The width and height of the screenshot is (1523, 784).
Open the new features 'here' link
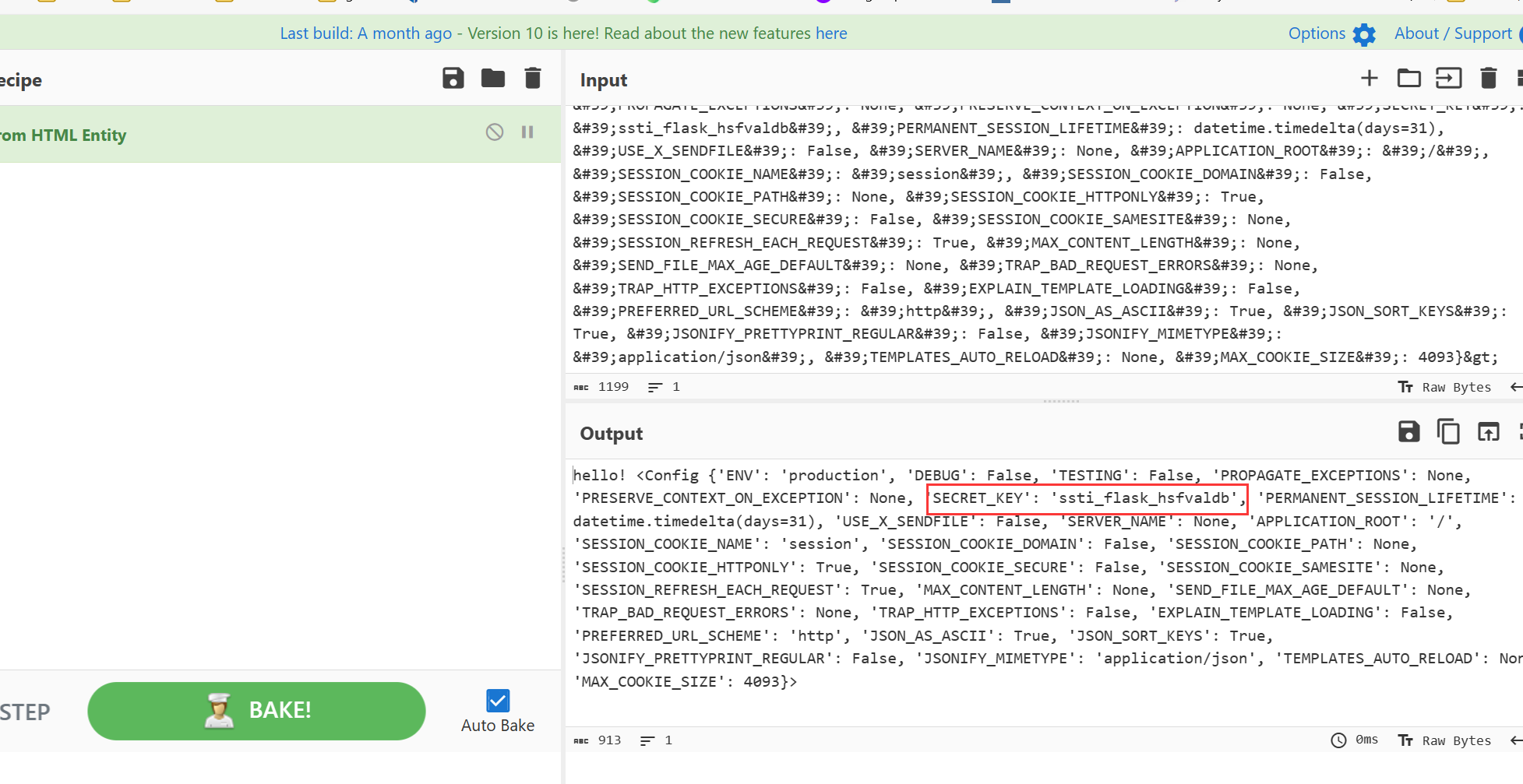click(831, 33)
